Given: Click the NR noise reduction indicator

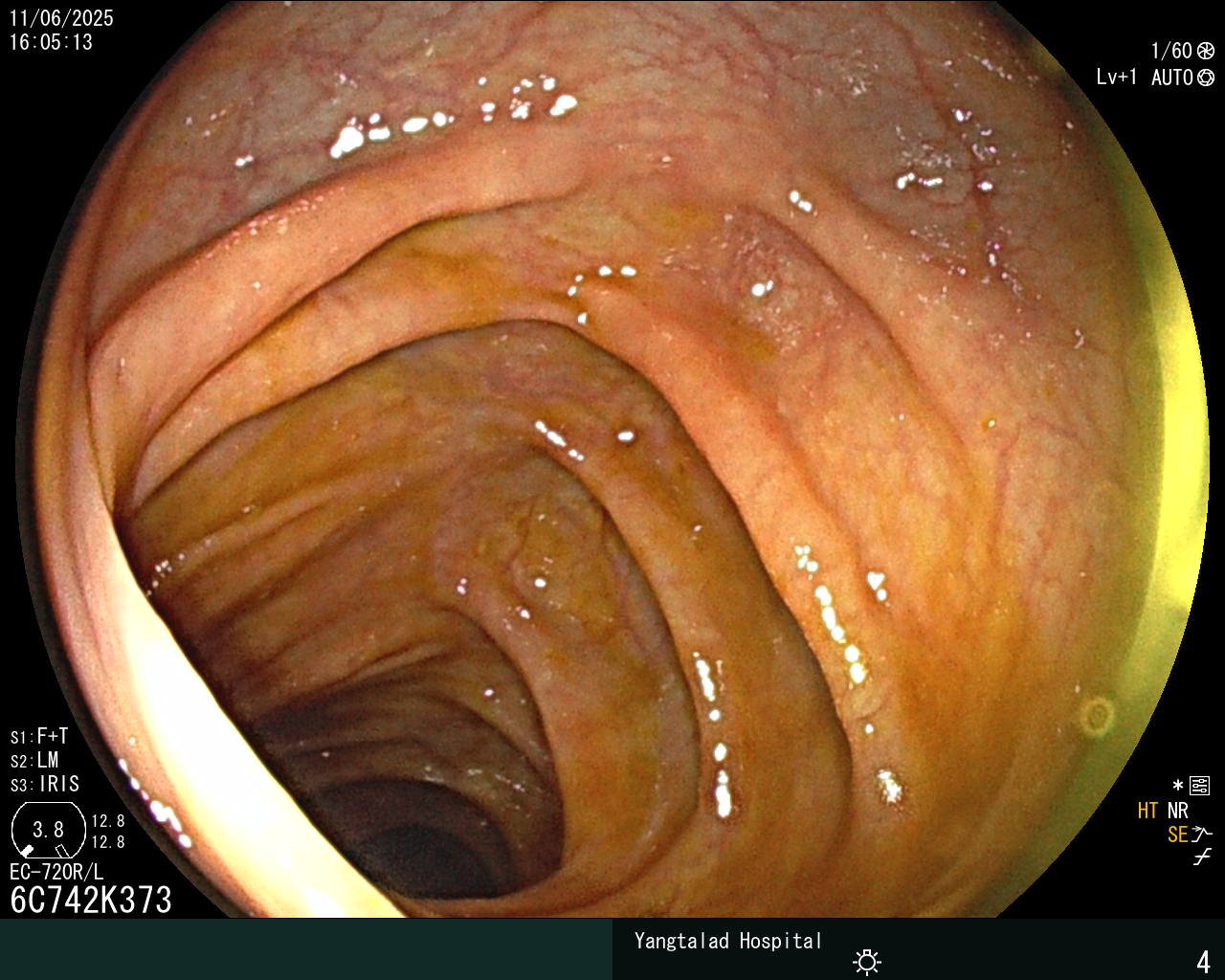Looking at the screenshot, I should 1177,812.
